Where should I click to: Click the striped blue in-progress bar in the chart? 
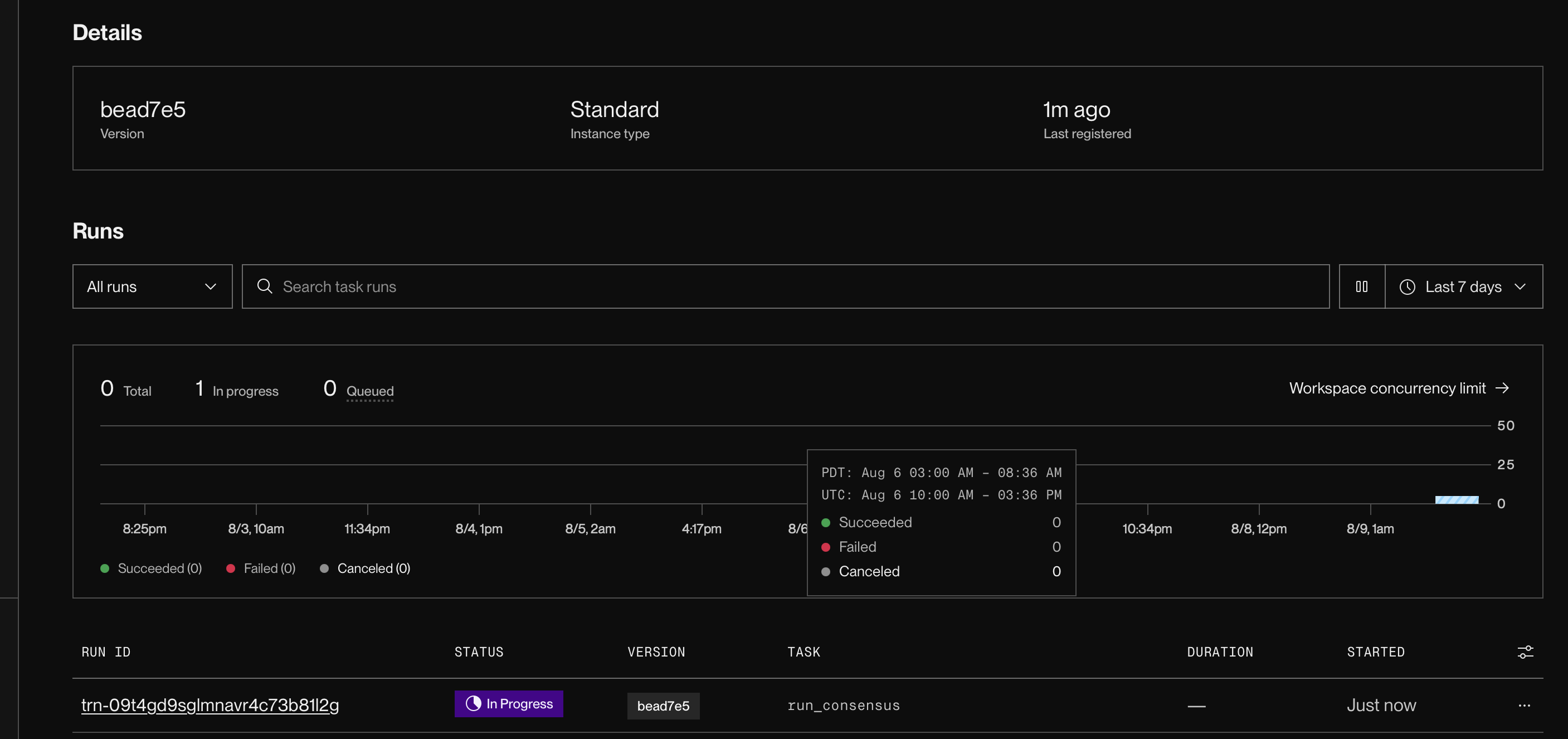pyautogui.click(x=1457, y=500)
